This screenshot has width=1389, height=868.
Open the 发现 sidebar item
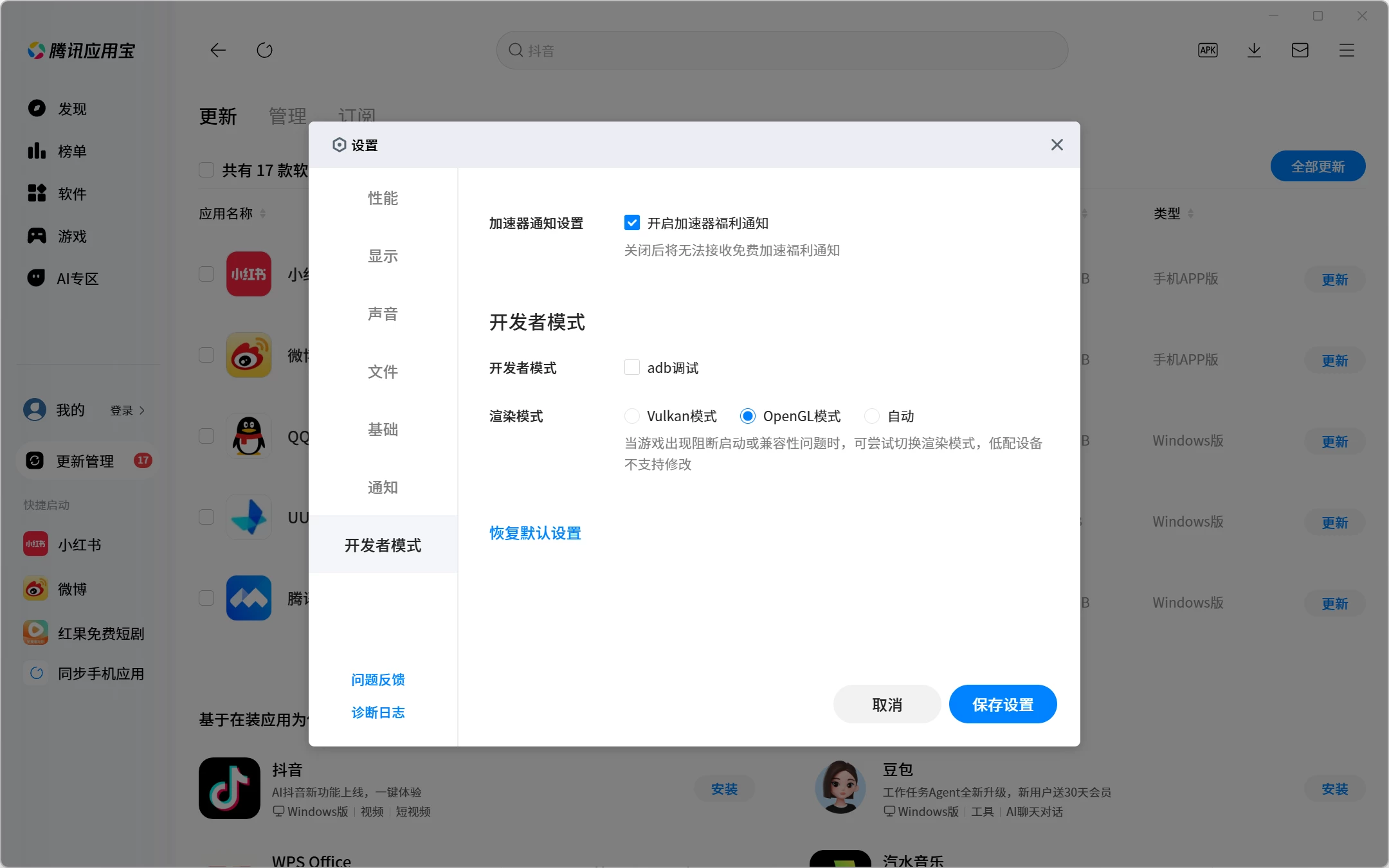(x=87, y=109)
